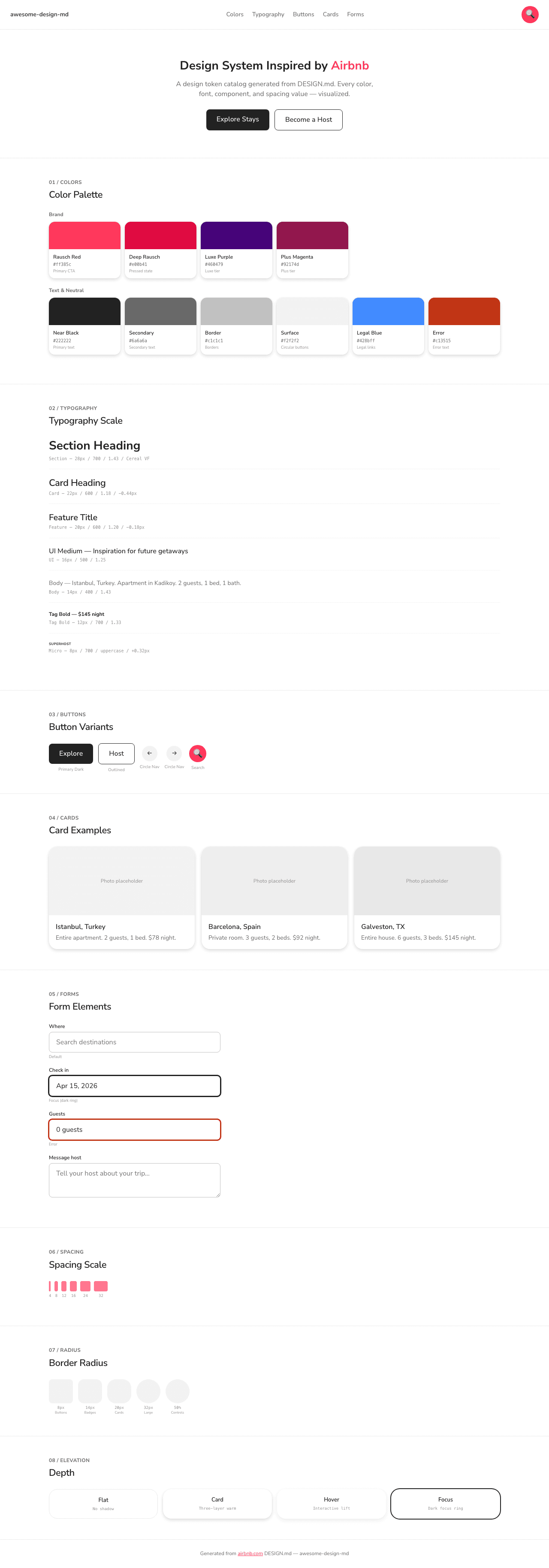Image resolution: width=549 pixels, height=1568 pixels.
Task: Open the Istanbul, Turkey card
Action: coord(122,897)
